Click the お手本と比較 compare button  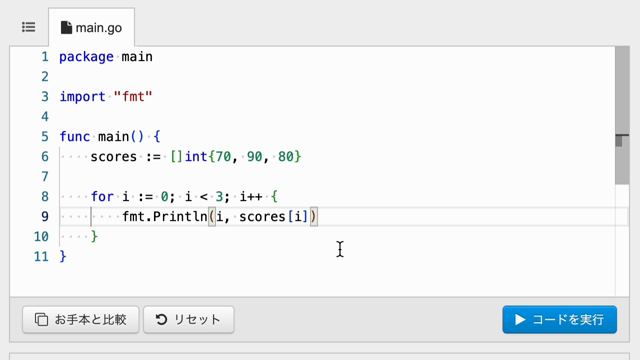(81, 320)
